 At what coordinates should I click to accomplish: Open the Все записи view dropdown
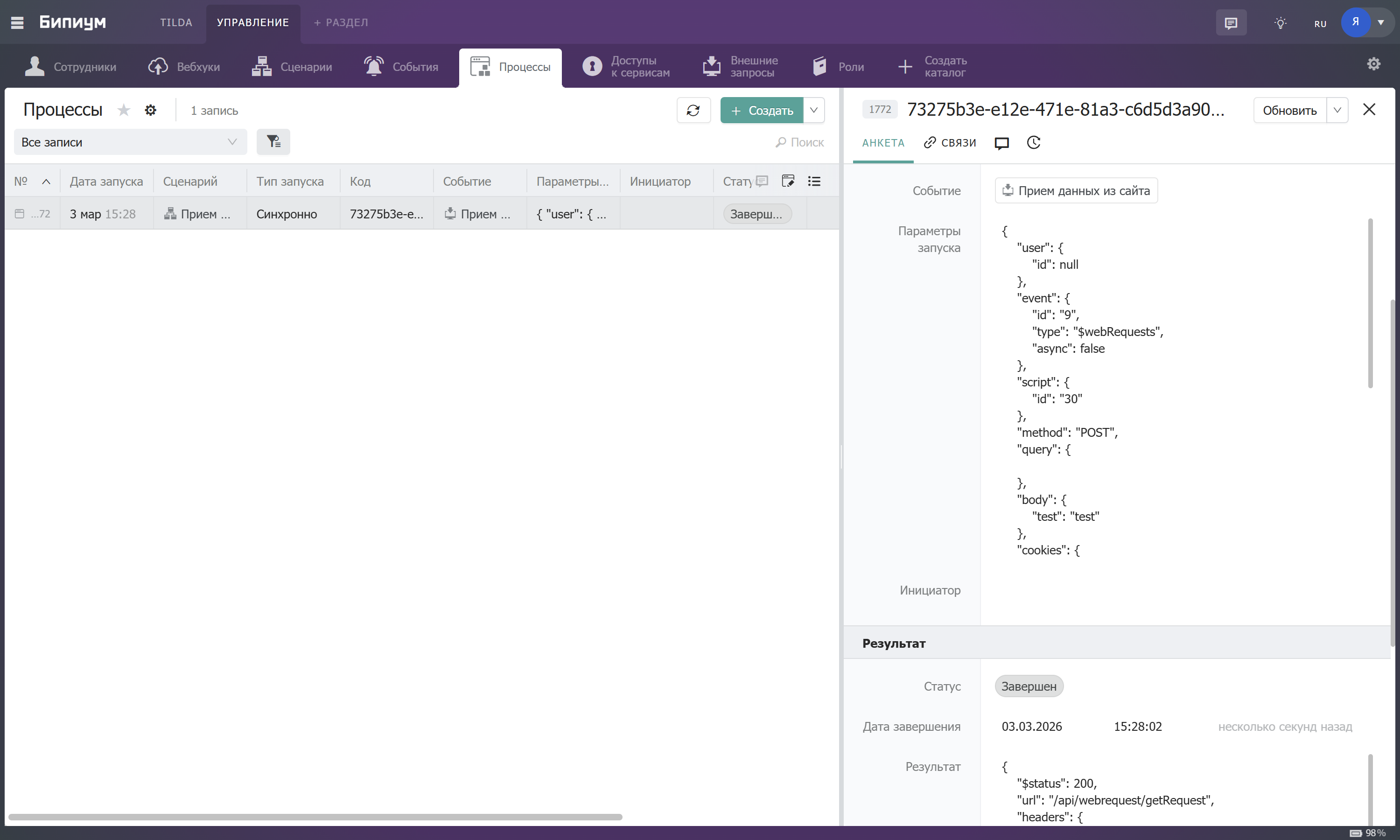(x=130, y=142)
